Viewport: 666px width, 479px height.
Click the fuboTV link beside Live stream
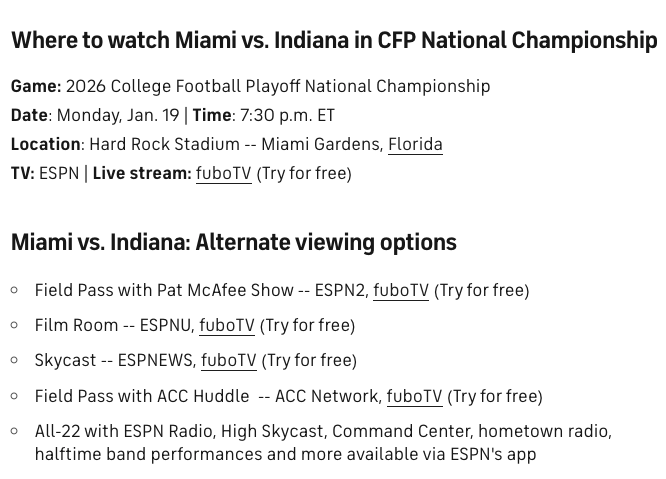click(x=223, y=173)
